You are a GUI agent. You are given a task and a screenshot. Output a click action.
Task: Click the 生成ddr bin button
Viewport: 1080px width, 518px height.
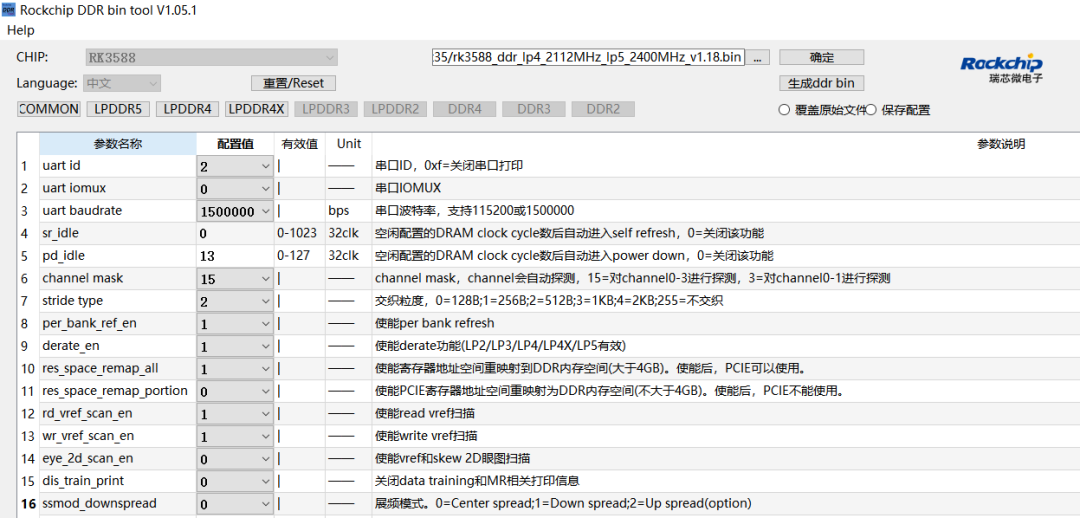pyautogui.click(x=822, y=83)
